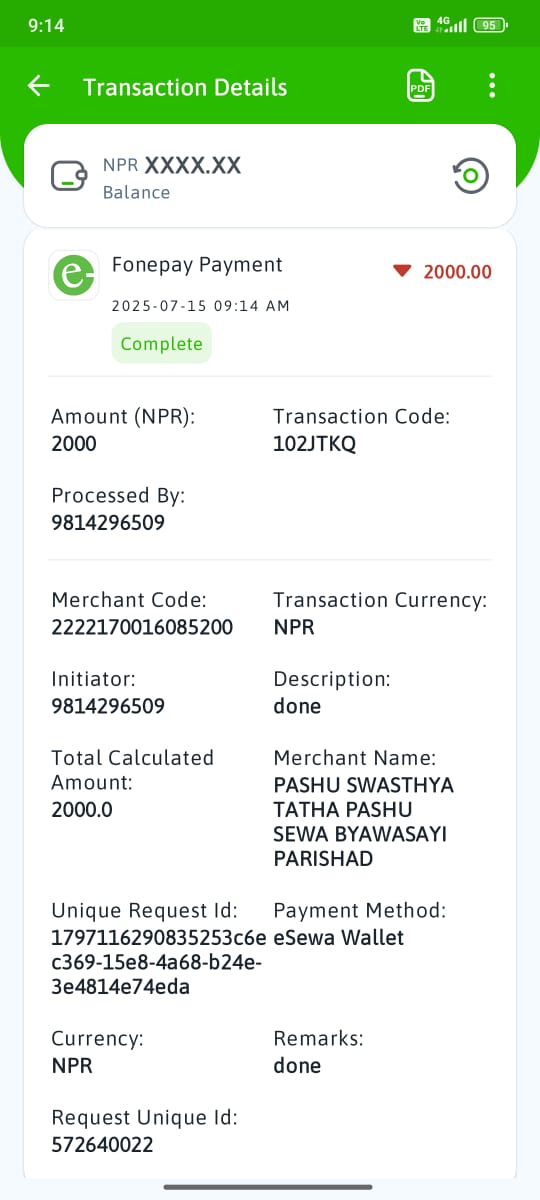This screenshot has height=1200, width=540.
Task: Select the Transaction Code 102JTKQ
Action: 314,443
